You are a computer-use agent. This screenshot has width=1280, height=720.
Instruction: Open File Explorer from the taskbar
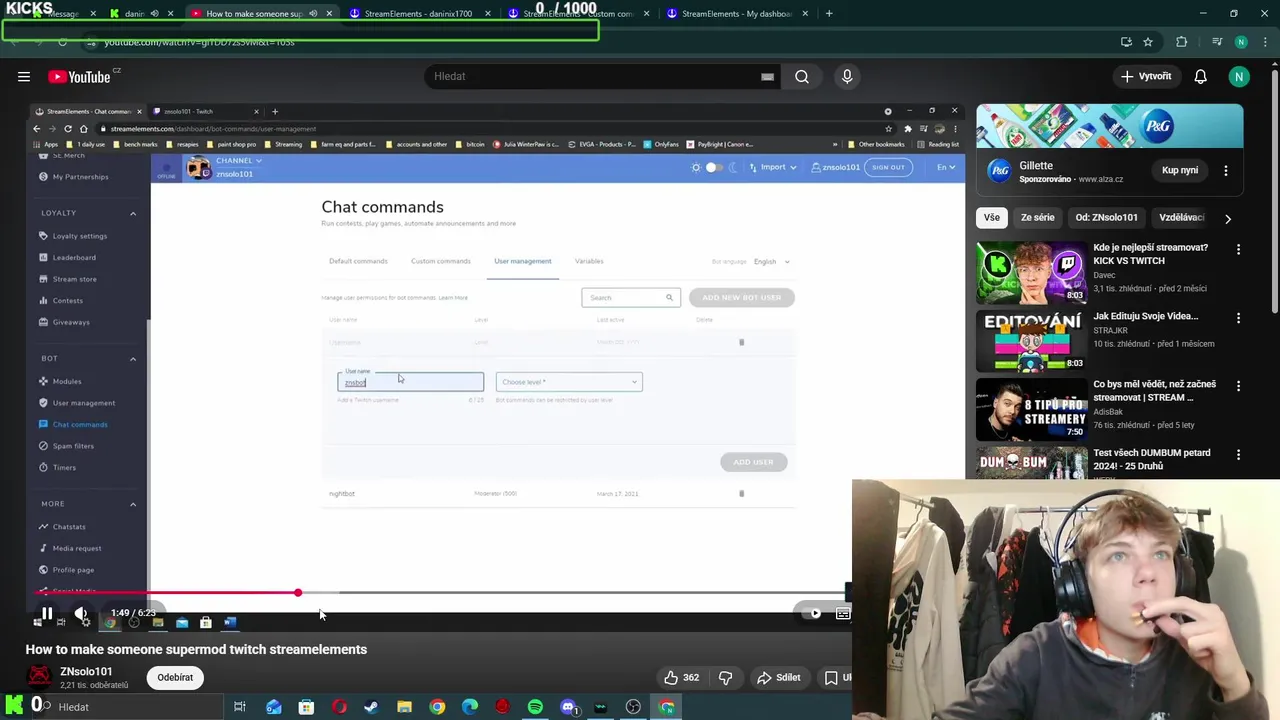pos(404,707)
